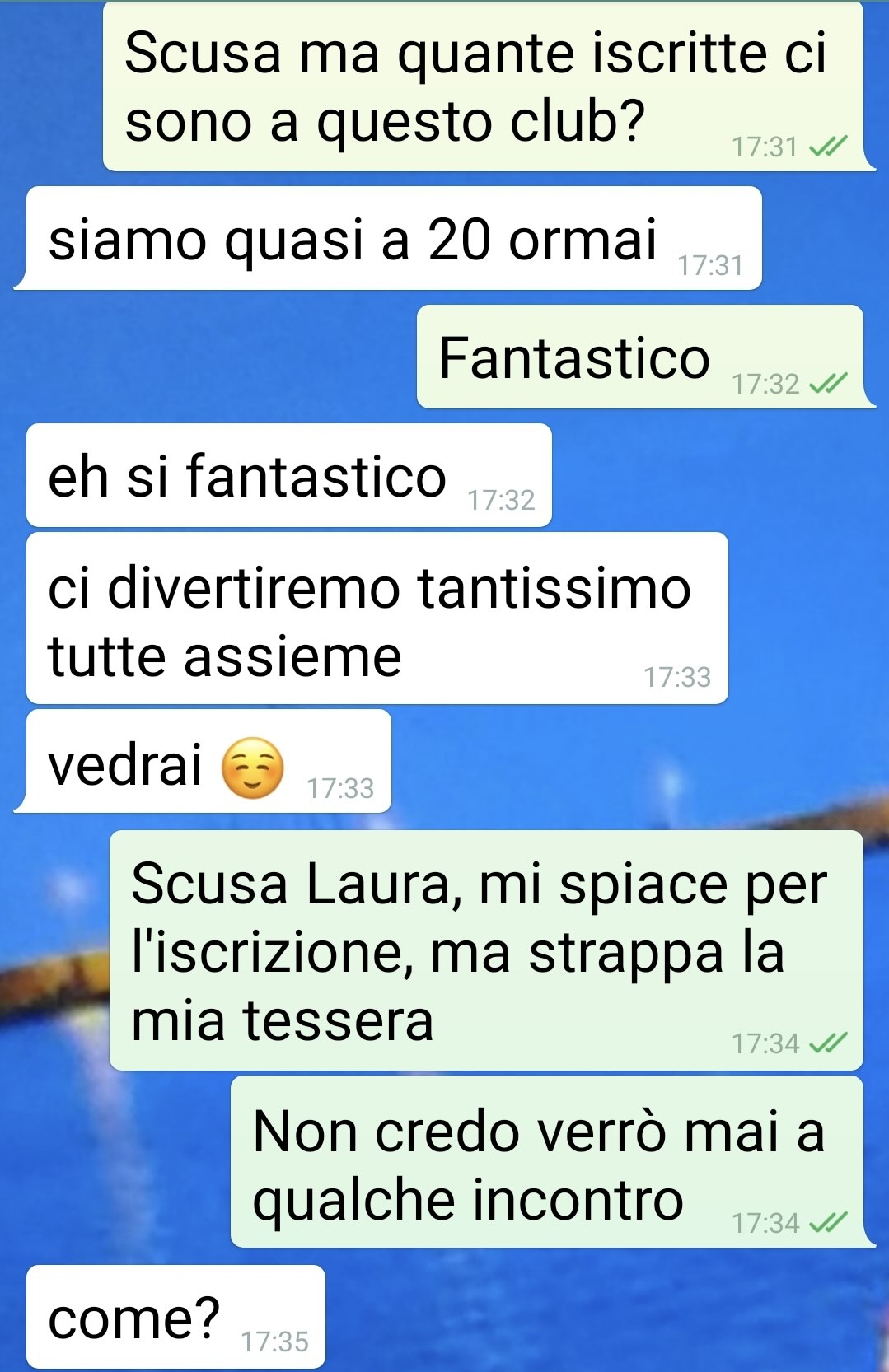Tap the 'Non credo verrò mai a qualche incontro' bubble

click(553, 1162)
